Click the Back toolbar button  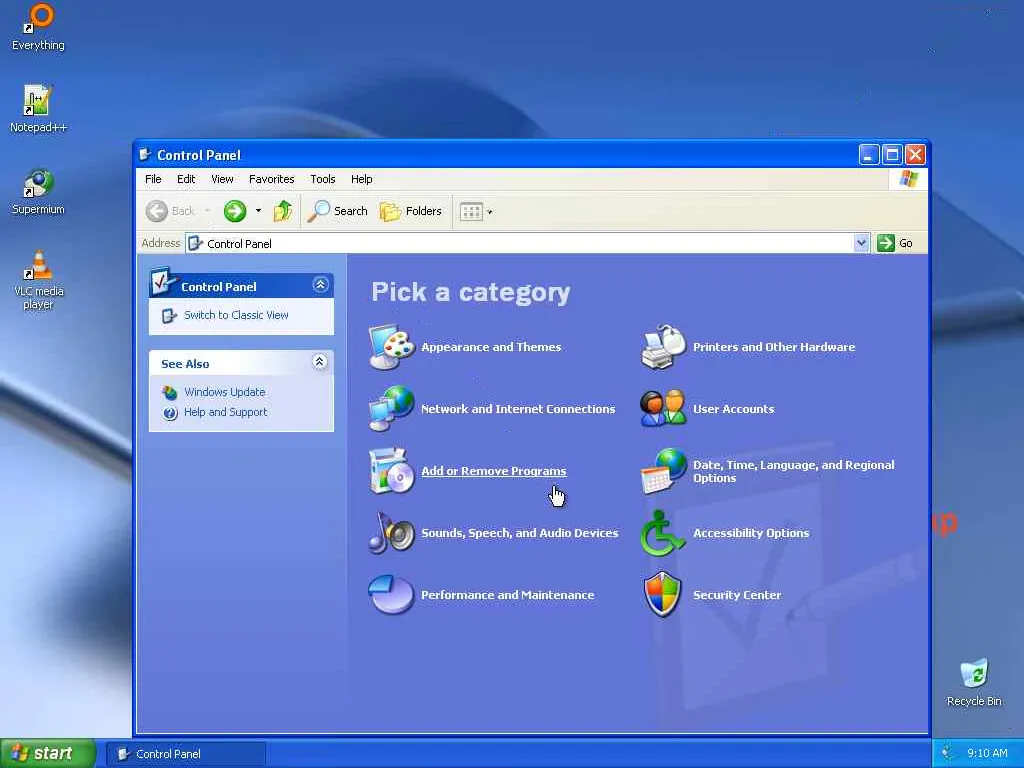(170, 211)
